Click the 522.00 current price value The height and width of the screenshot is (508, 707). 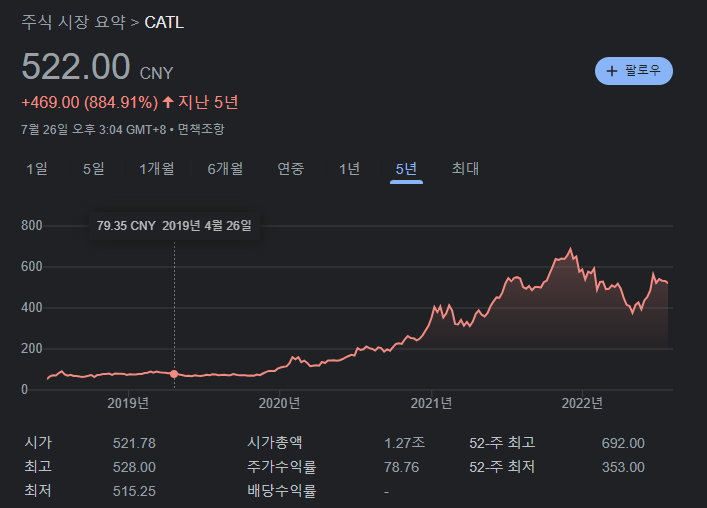tap(76, 66)
